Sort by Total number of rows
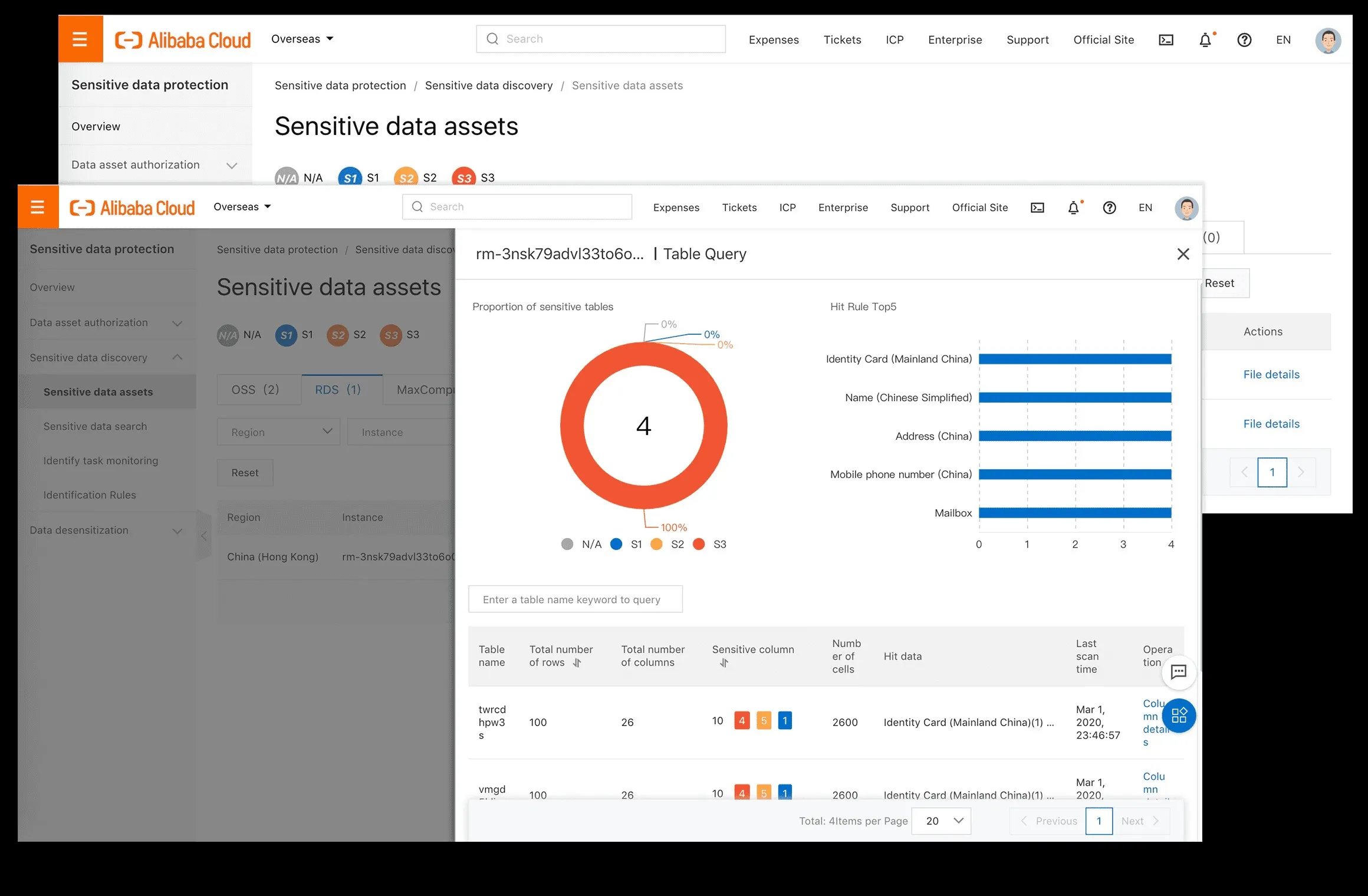1368x896 pixels. [x=577, y=663]
